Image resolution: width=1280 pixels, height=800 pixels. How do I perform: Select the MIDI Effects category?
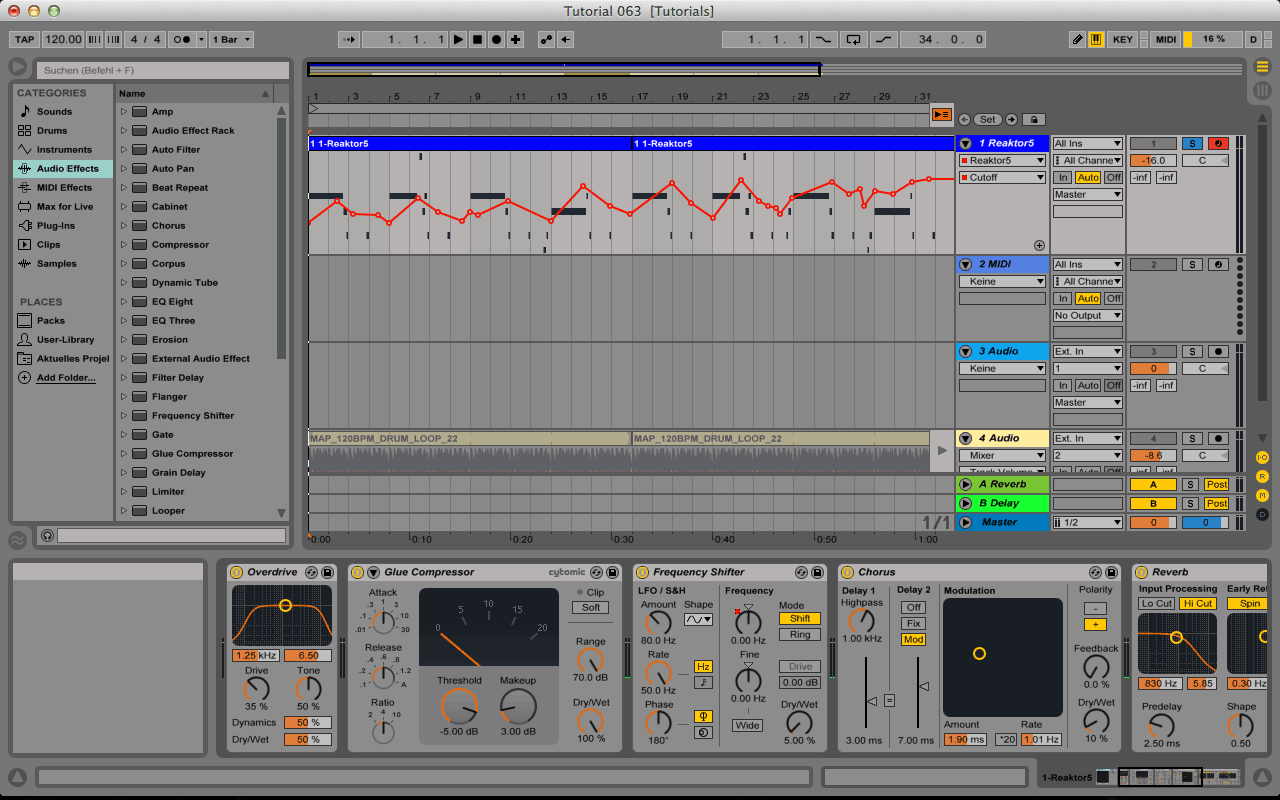click(x=64, y=188)
